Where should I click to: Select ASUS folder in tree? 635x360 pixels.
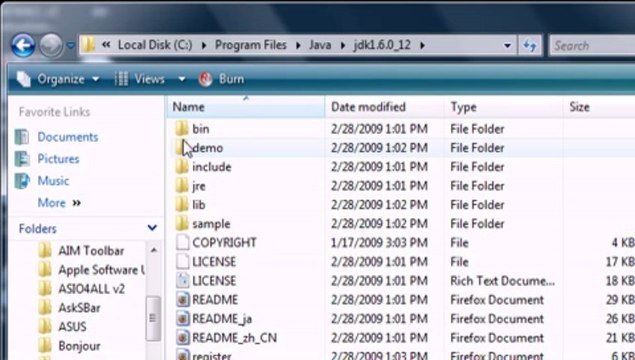72,327
